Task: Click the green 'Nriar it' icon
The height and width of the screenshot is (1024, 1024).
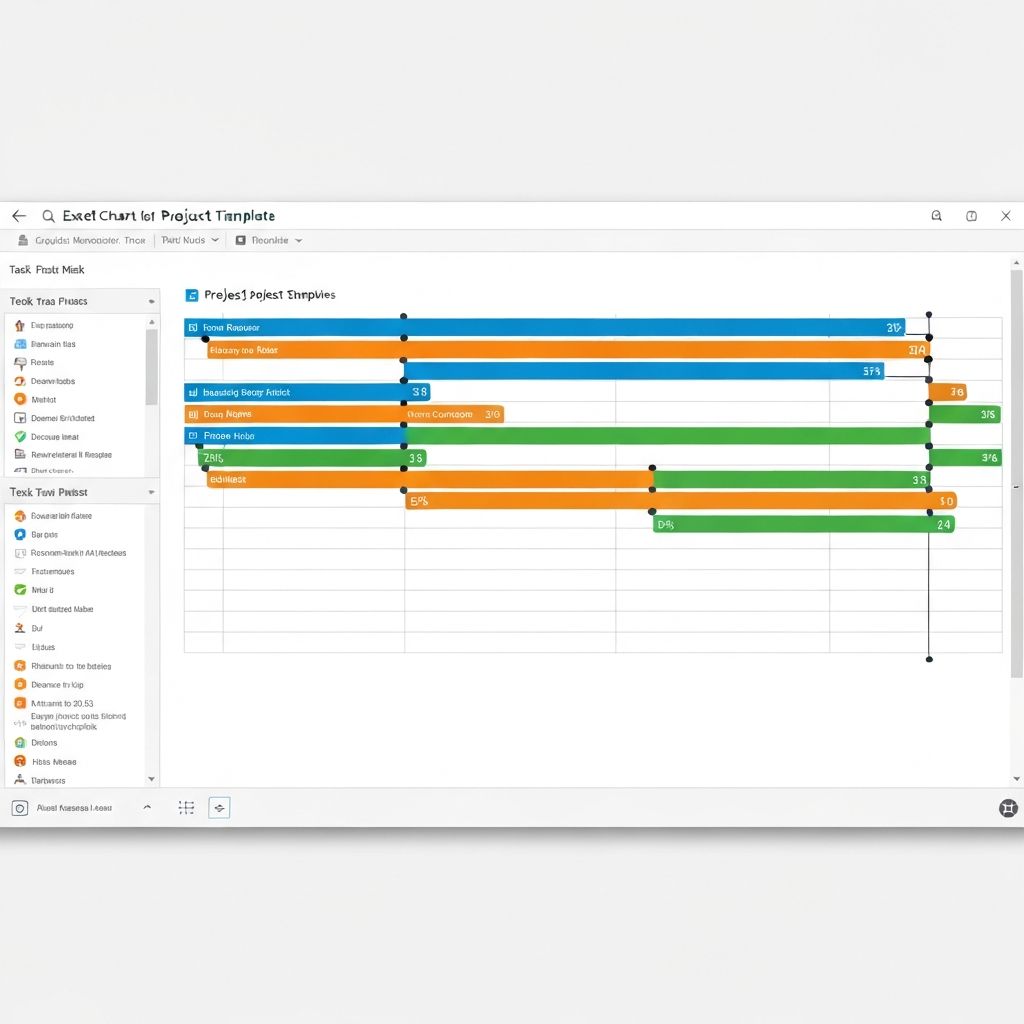Action: coord(20,590)
